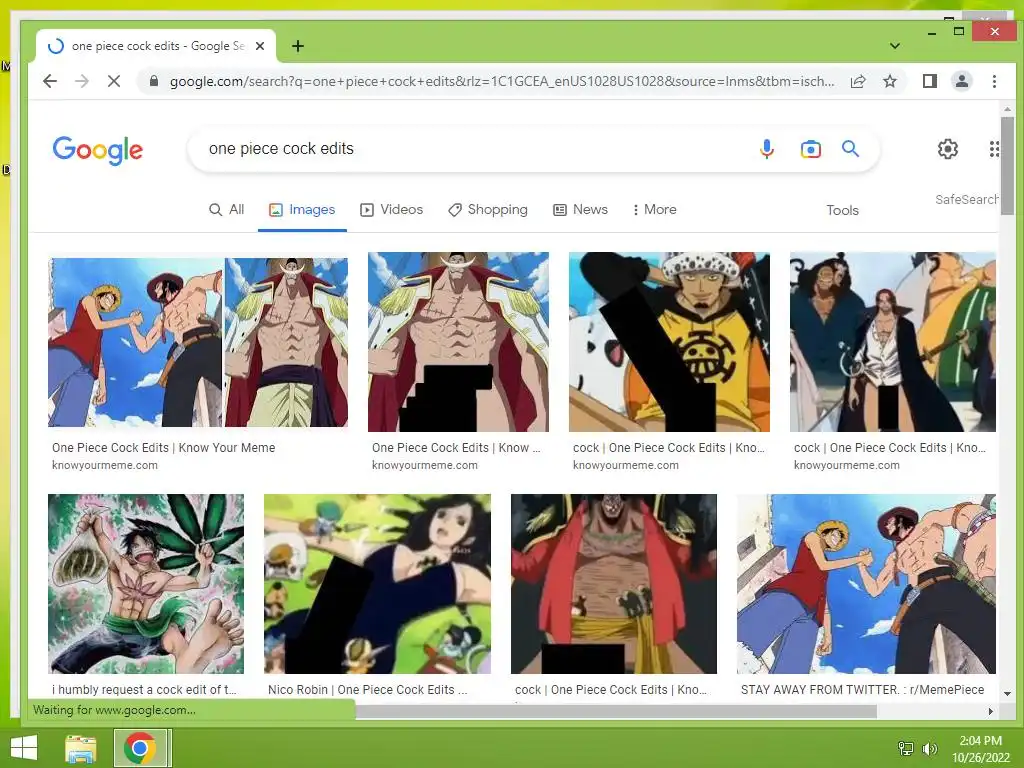1024x768 pixels.
Task: Start voice search with microphone icon
Action: click(x=767, y=149)
